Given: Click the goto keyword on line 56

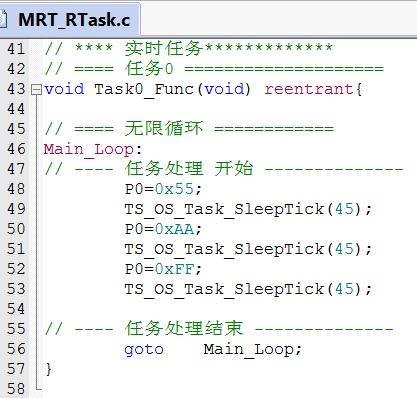Looking at the screenshot, I should (x=144, y=350).
